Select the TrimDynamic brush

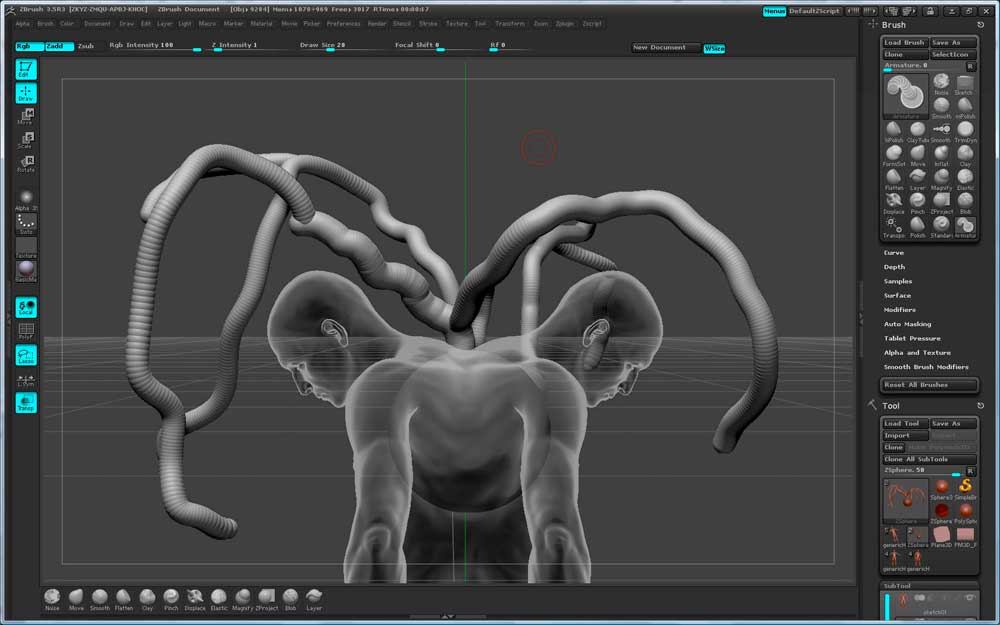click(x=964, y=131)
